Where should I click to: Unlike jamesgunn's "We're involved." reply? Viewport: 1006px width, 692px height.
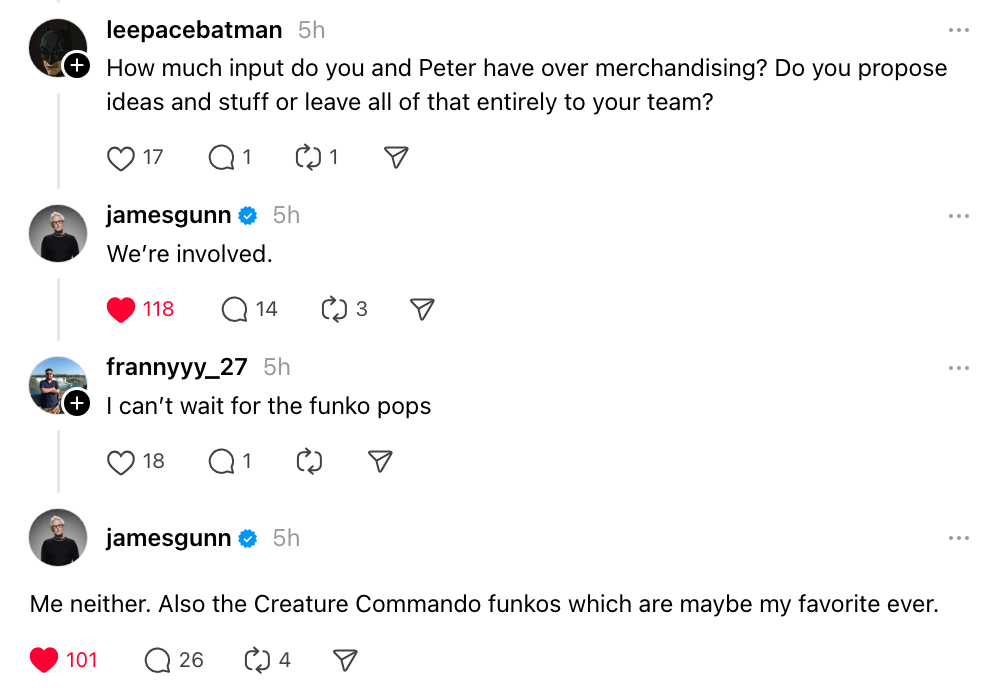121,310
